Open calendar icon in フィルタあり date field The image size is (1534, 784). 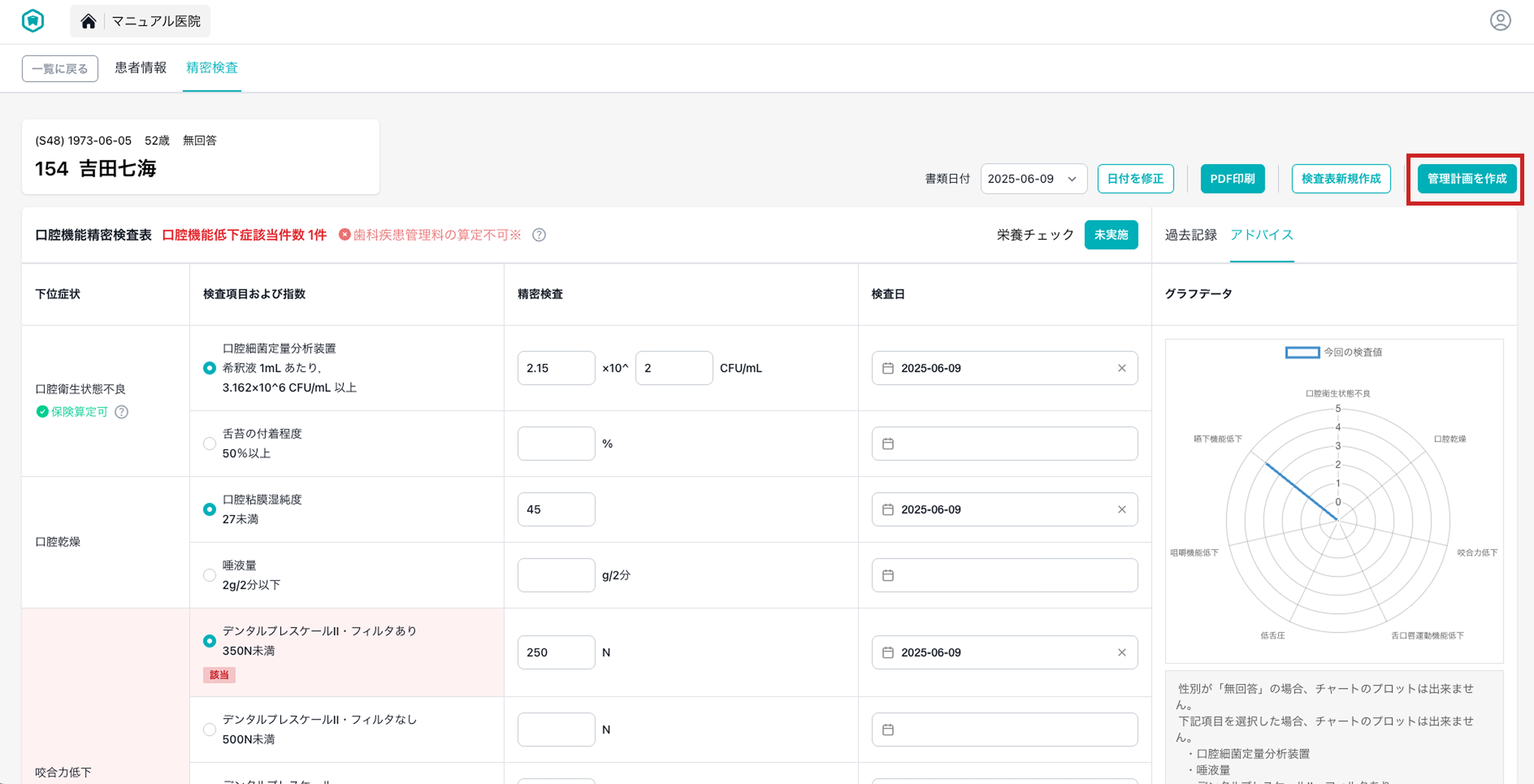[x=888, y=653]
